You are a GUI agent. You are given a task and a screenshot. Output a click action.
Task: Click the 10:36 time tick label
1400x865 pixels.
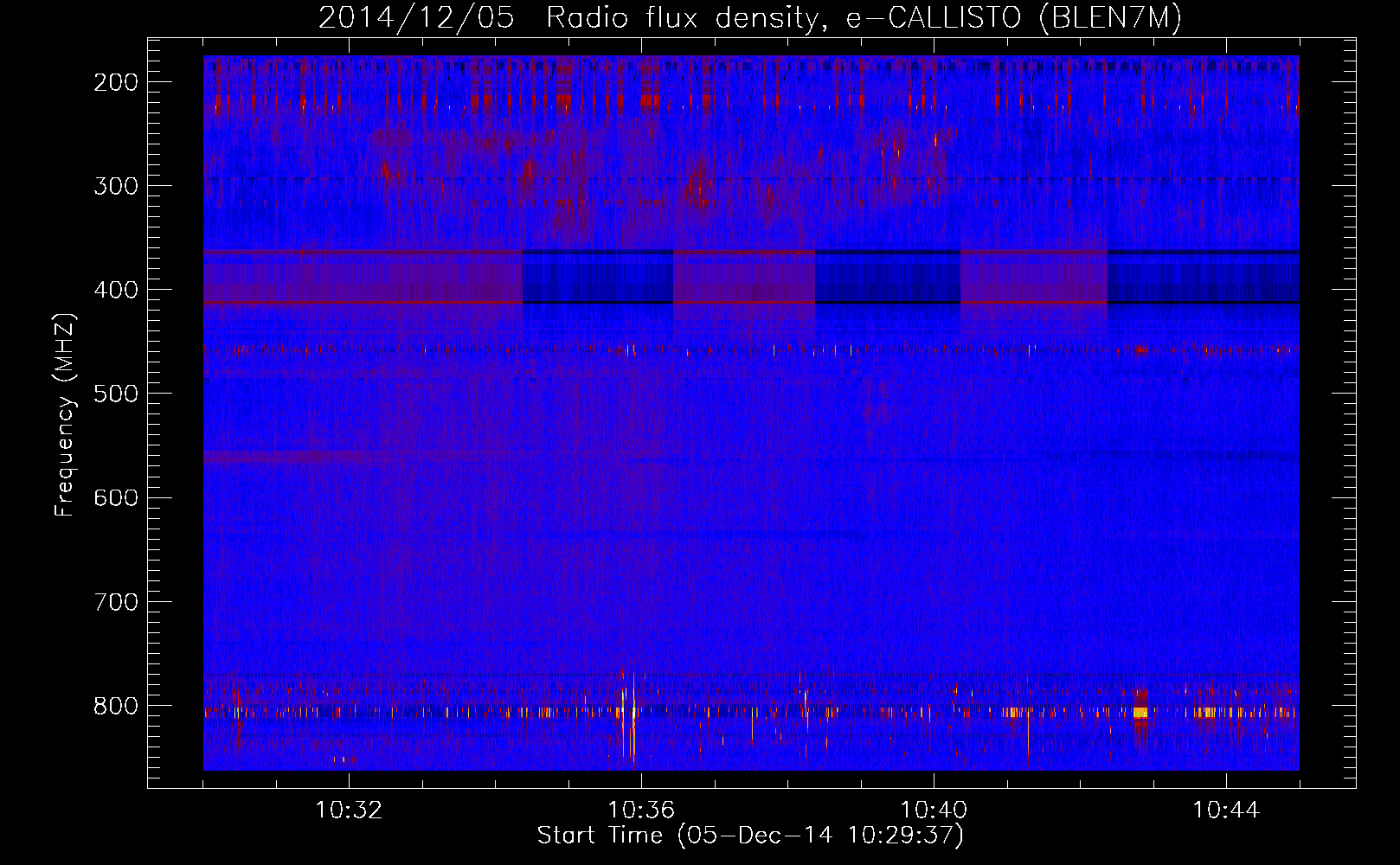click(x=641, y=811)
